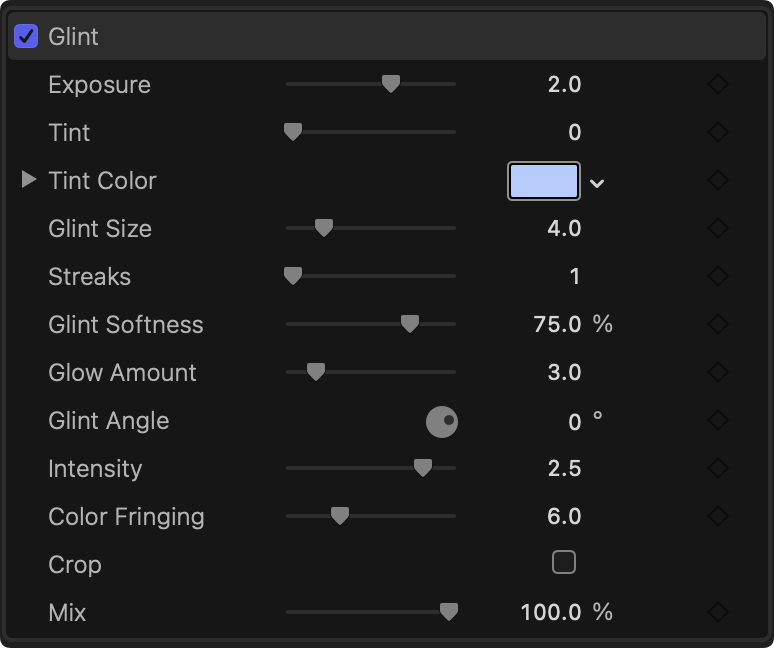Open the Tint Color swatch dropdown arrow
This screenshot has width=774, height=648.
pyautogui.click(x=597, y=183)
